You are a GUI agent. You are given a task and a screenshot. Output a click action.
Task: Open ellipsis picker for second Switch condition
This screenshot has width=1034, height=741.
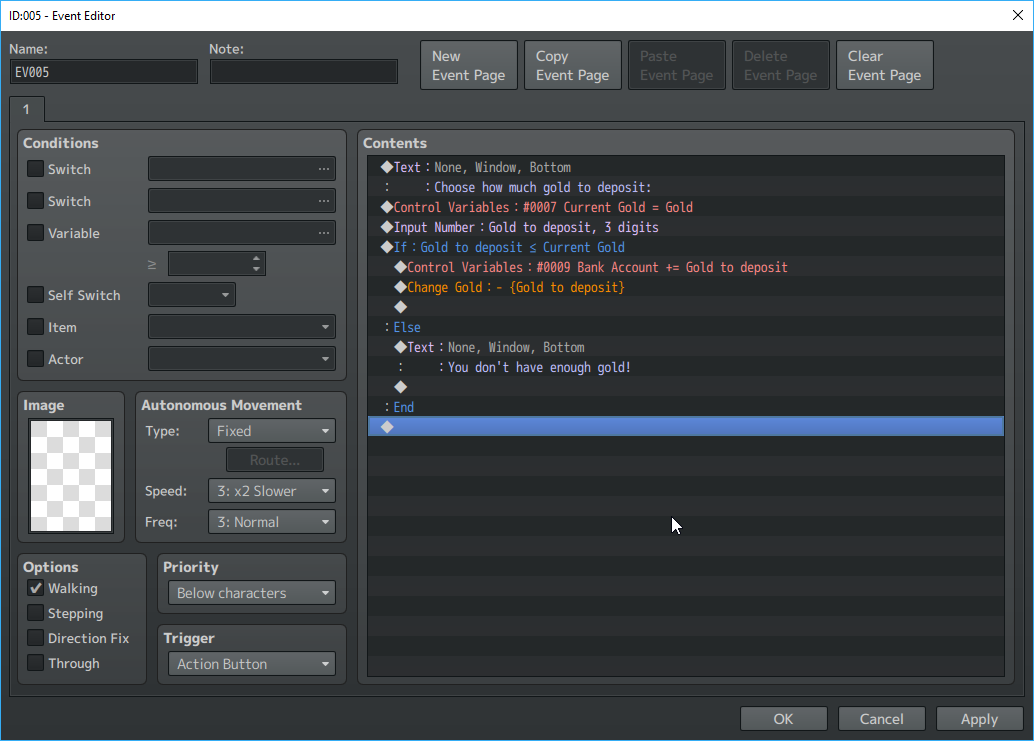323,201
